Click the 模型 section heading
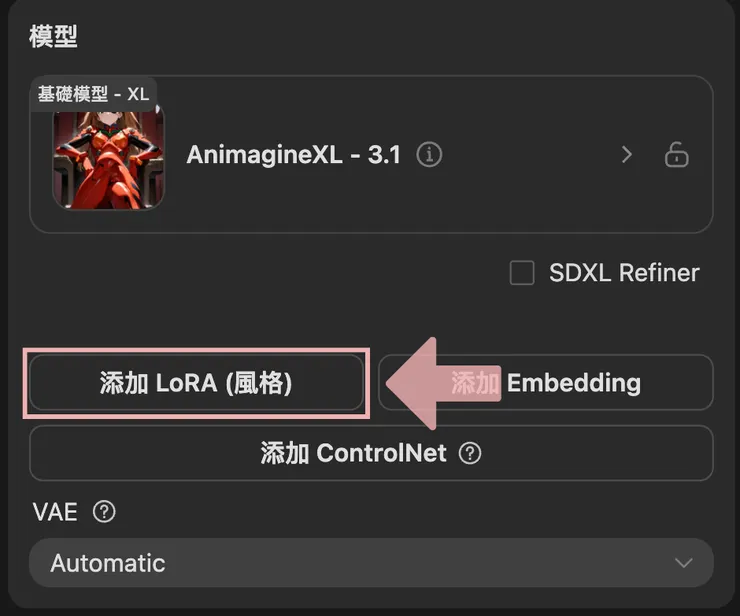 [x=55, y=37]
